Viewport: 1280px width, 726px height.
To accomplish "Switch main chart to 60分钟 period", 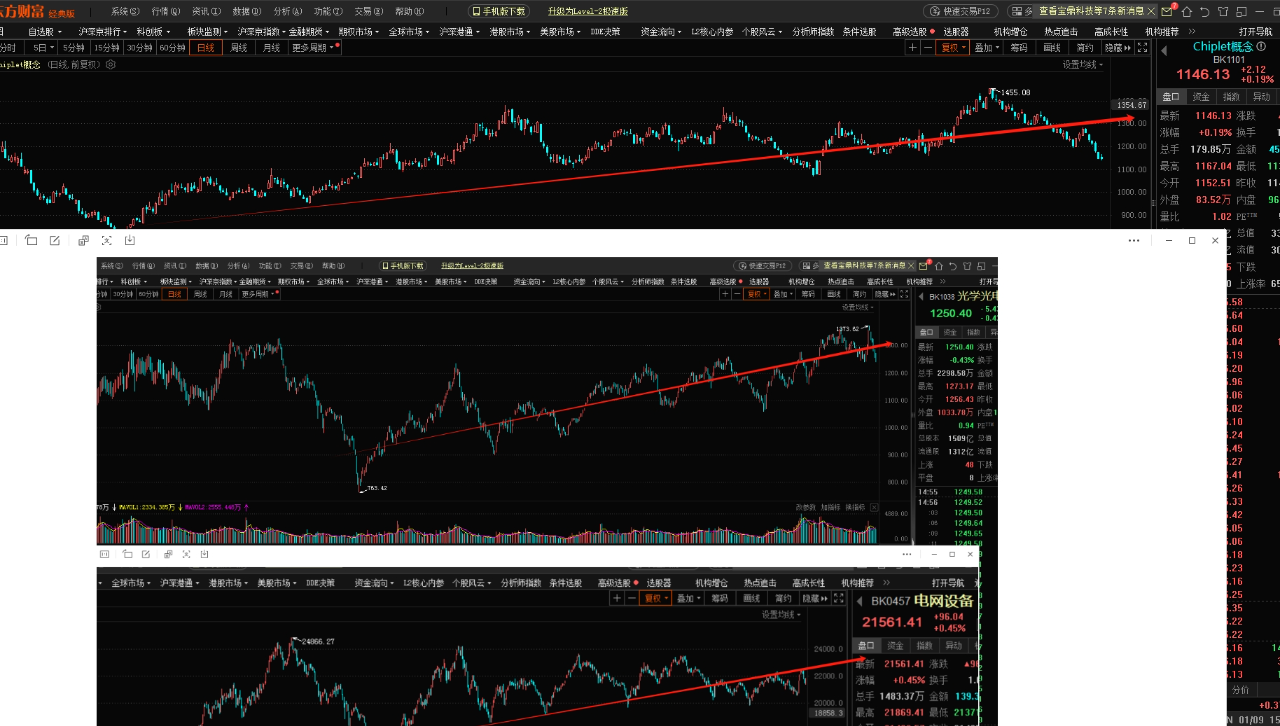I will click(172, 47).
